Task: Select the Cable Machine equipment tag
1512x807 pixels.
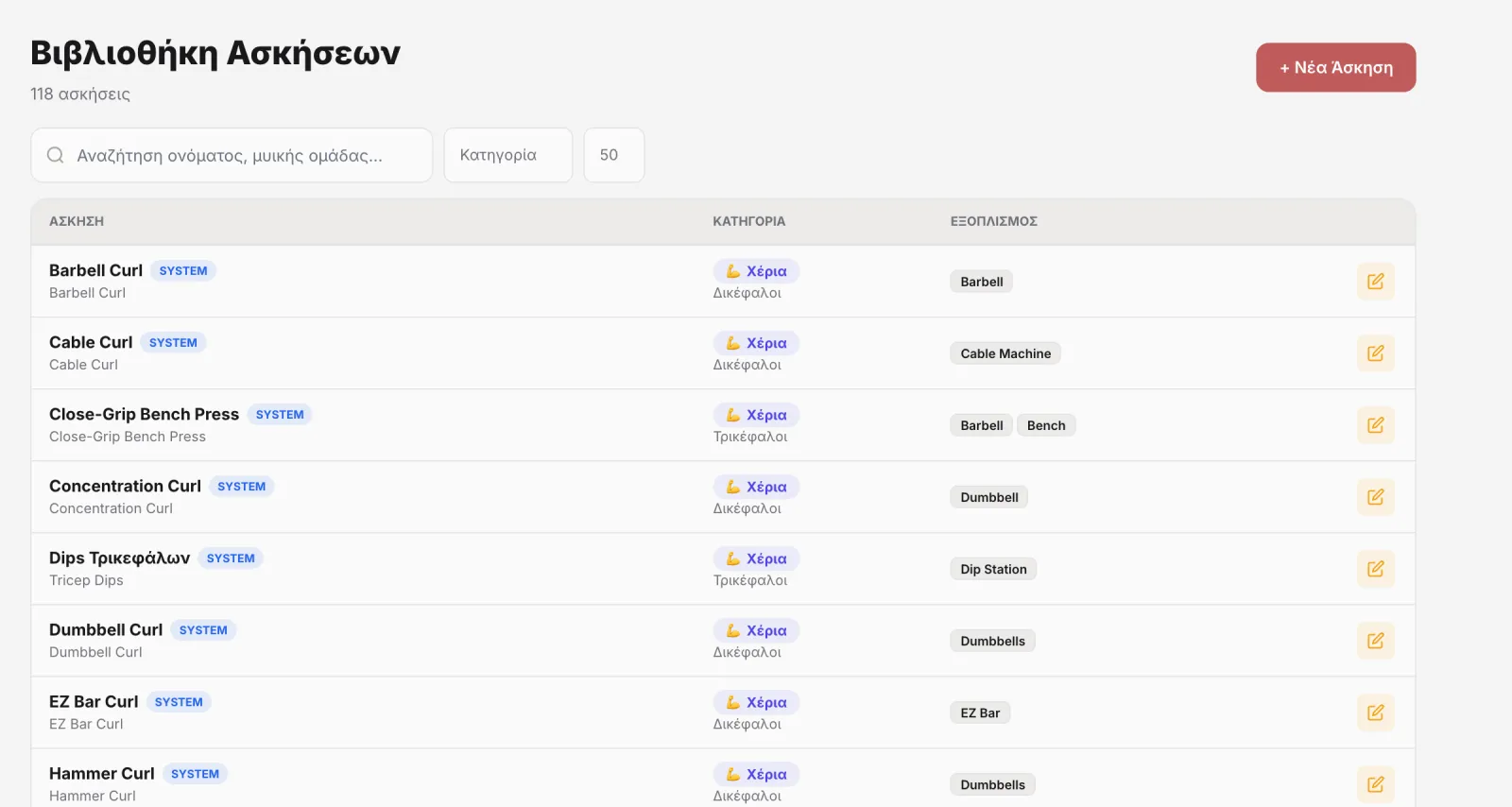Action: pos(1005,353)
